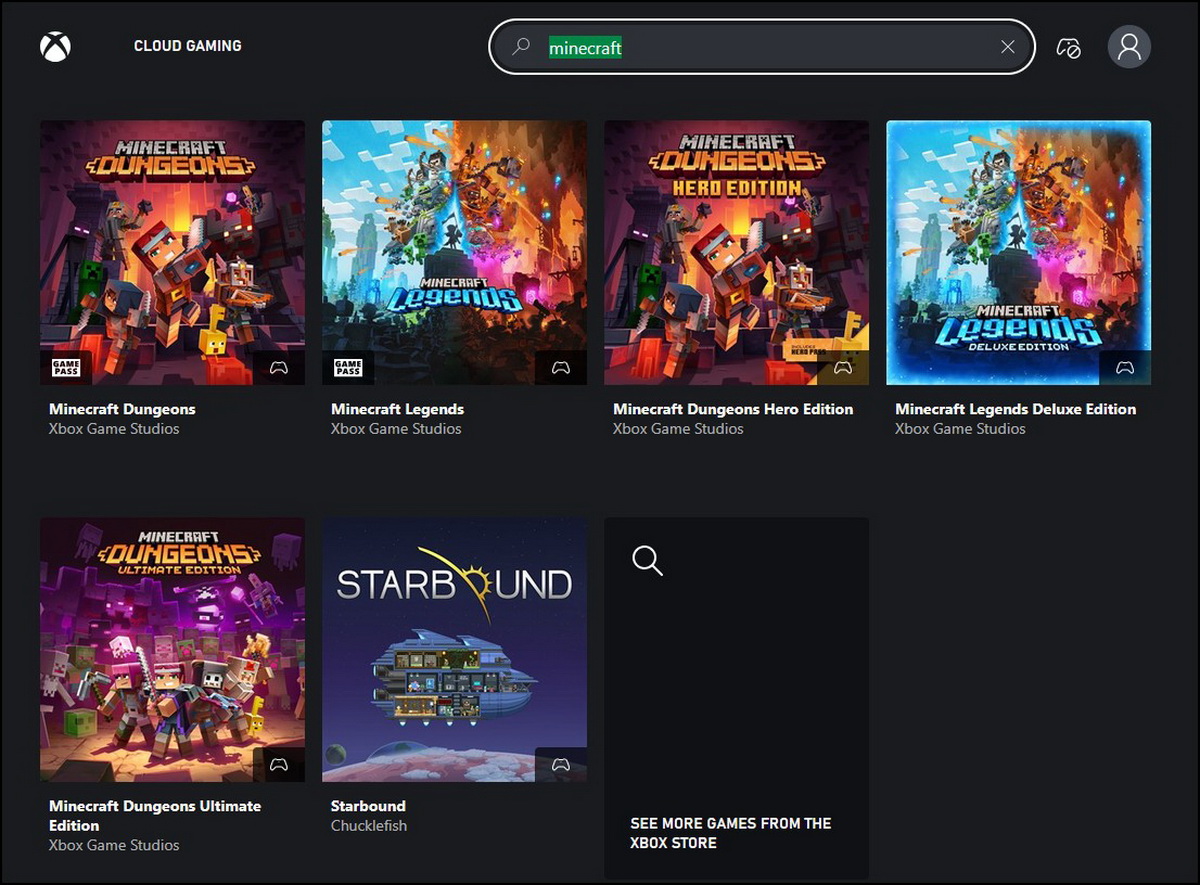Open the controller status icon
Image resolution: width=1200 pixels, height=885 pixels.
click(x=1068, y=47)
